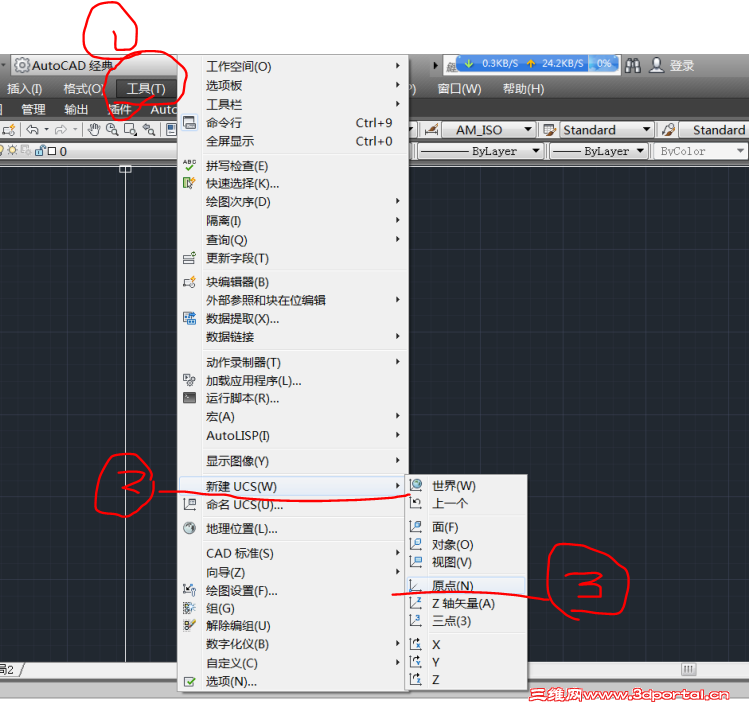Select the Zoom Window tool
The image size is (749, 708).
pos(130,129)
